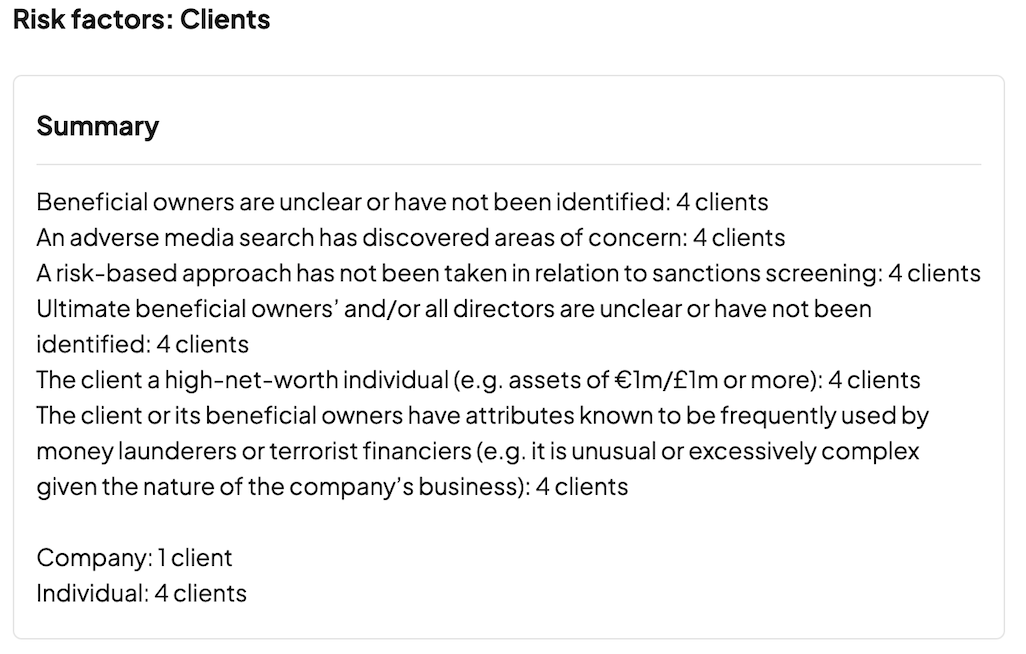Select the Summary card title
1026x654 pixels.
tap(97, 126)
